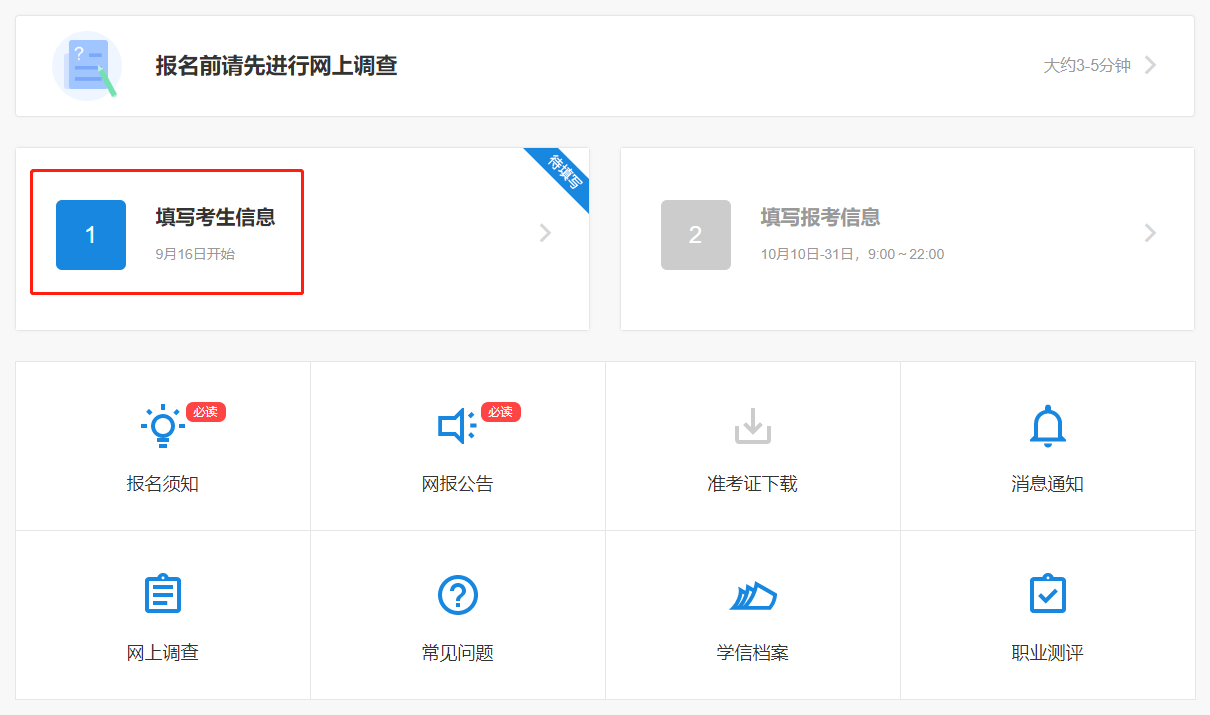The image size is (1210, 715).
Task: Expand the 填写考生信息 card chevron
Action: (x=544, y=233)
